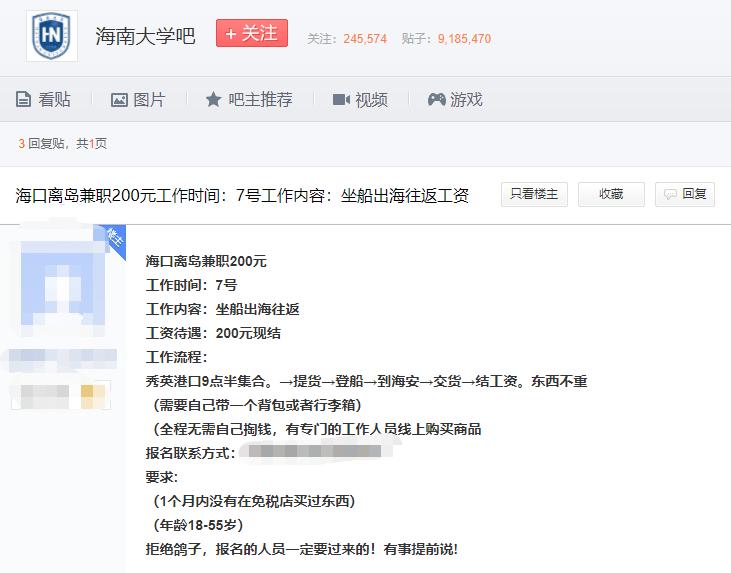
Task: Click the star icon beside 吧主推荐
Action: (214, 99)
